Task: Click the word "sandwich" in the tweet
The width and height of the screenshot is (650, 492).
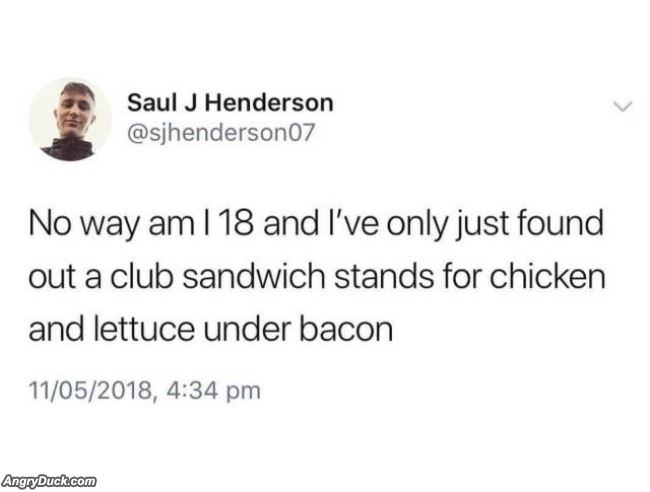Action: [254, 276]
